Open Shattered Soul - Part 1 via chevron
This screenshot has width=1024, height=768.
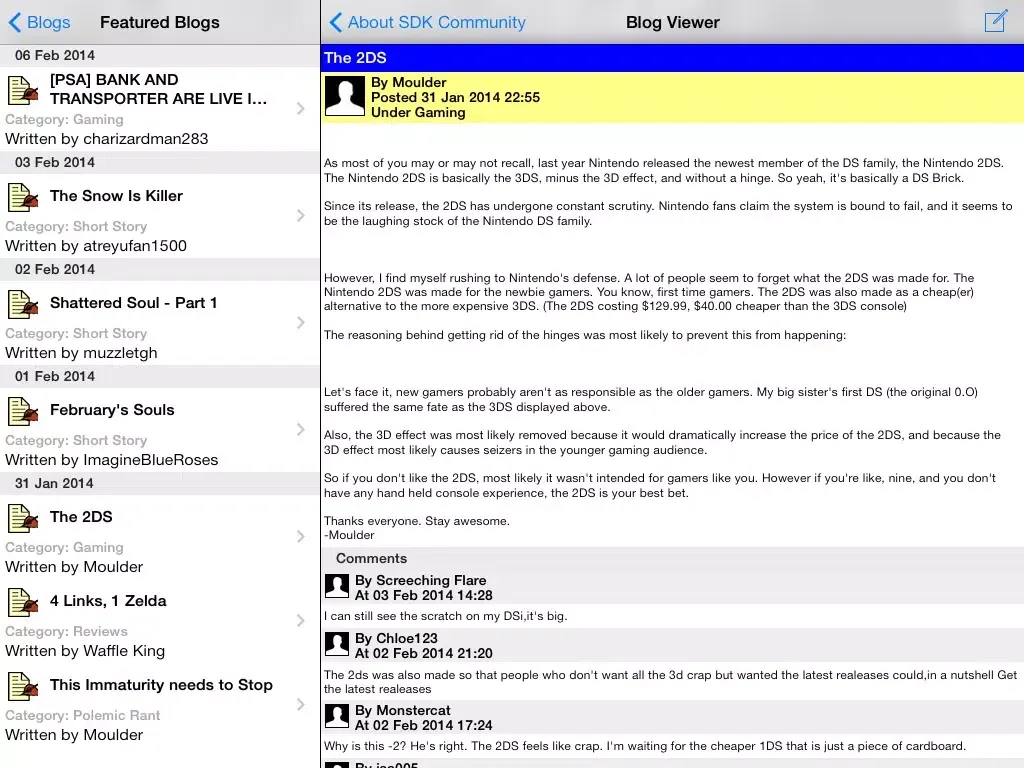[300, 323]
